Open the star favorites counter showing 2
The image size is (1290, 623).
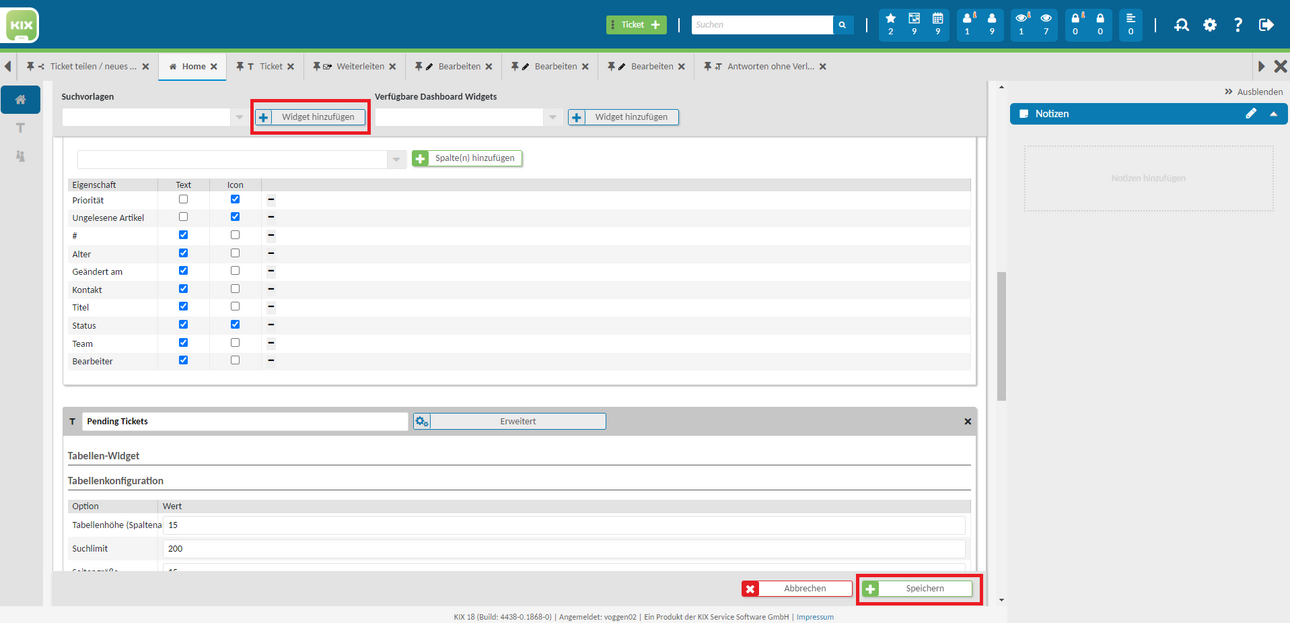[890, 24]
